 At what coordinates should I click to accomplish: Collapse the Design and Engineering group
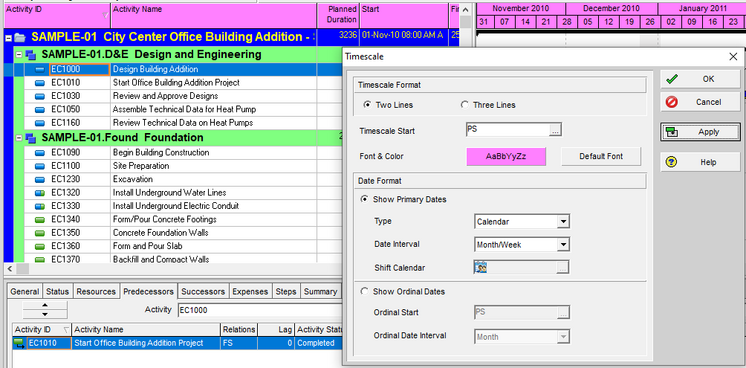[x=19, y=55]
